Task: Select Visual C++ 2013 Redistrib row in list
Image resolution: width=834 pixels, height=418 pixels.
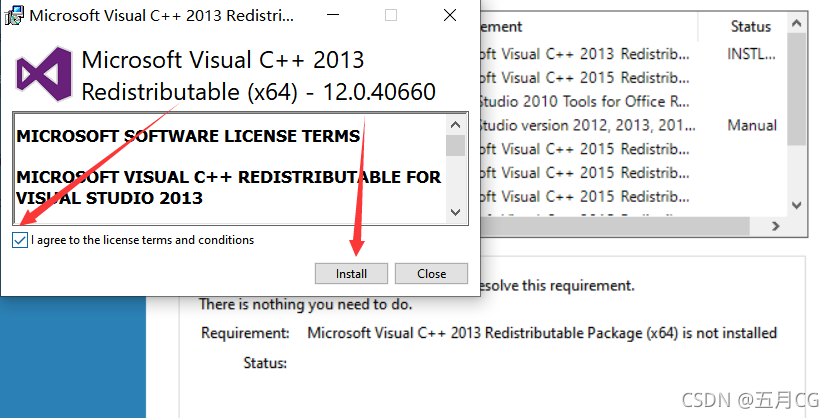Action: coord(583,54)
